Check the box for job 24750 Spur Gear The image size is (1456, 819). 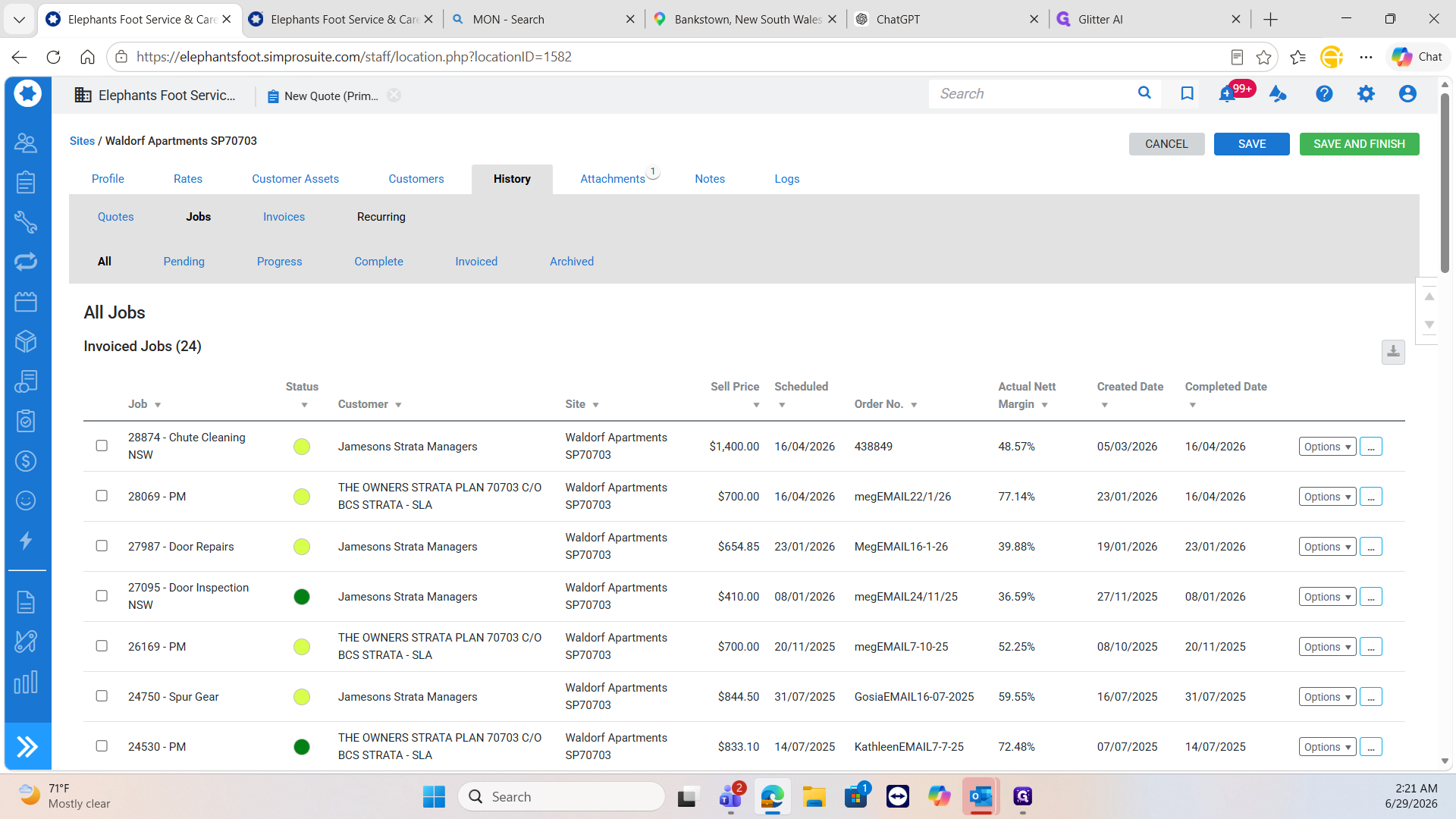click(102, 696)
